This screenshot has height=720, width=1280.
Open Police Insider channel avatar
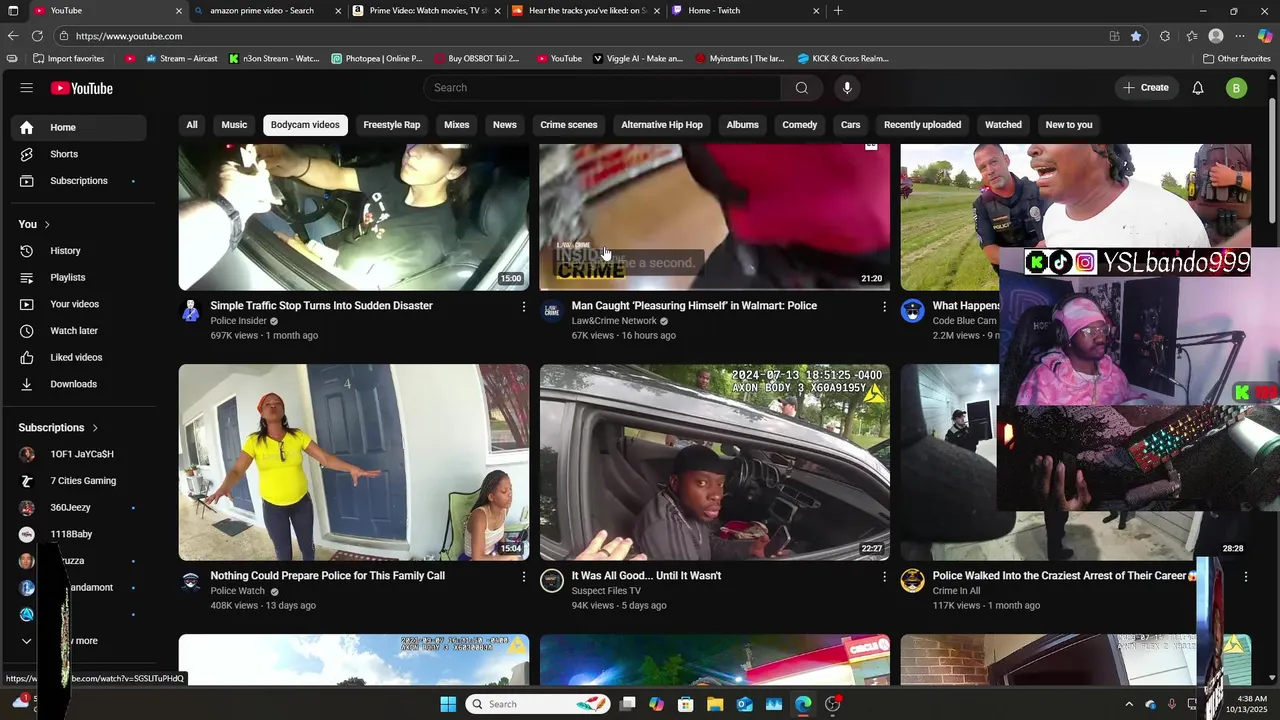pyautogui.click(x=190, y=311)
